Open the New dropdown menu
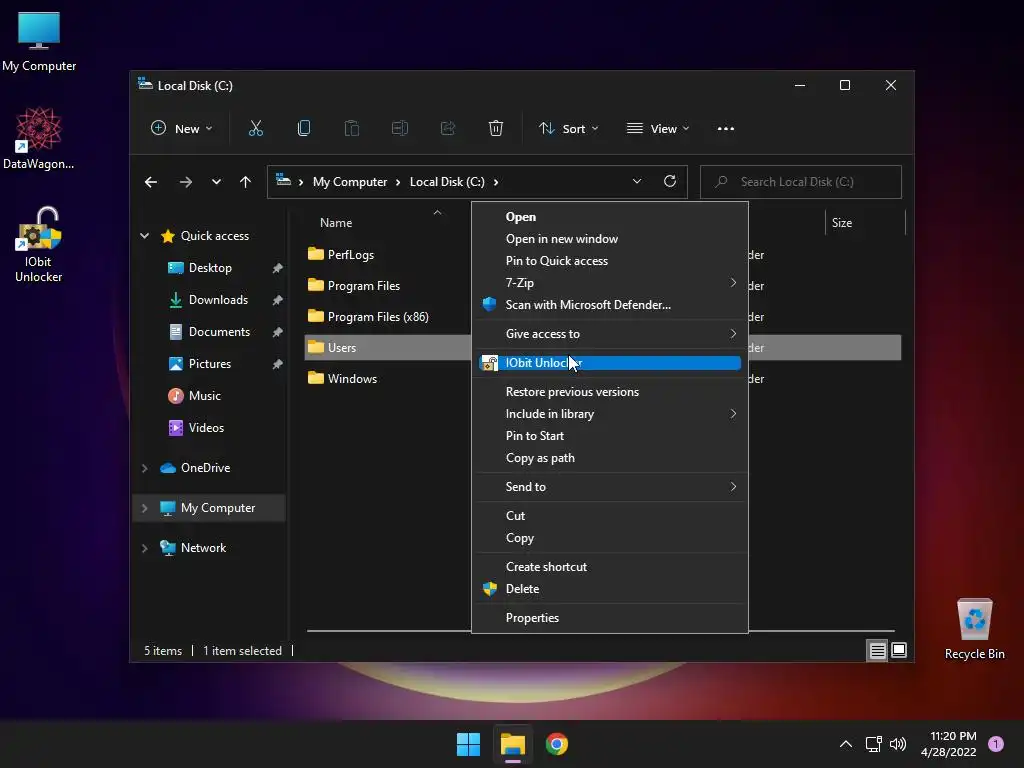 [181, 129]
